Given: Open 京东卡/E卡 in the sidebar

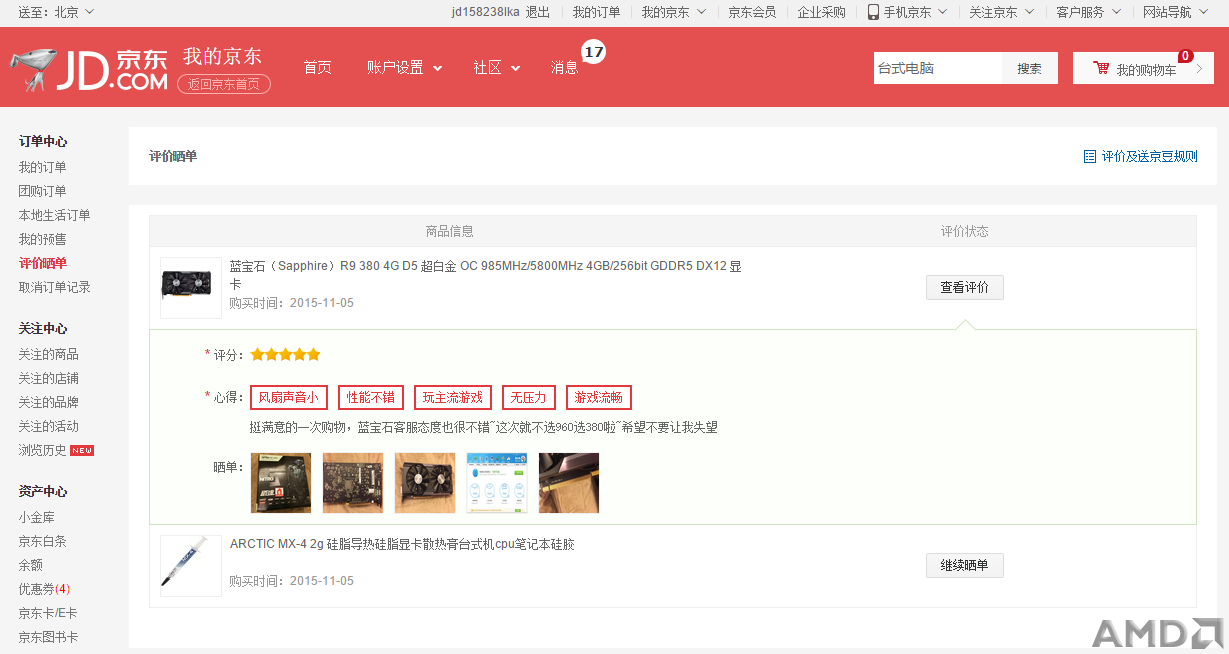Looking at the screenshot, I should point(47,613).
